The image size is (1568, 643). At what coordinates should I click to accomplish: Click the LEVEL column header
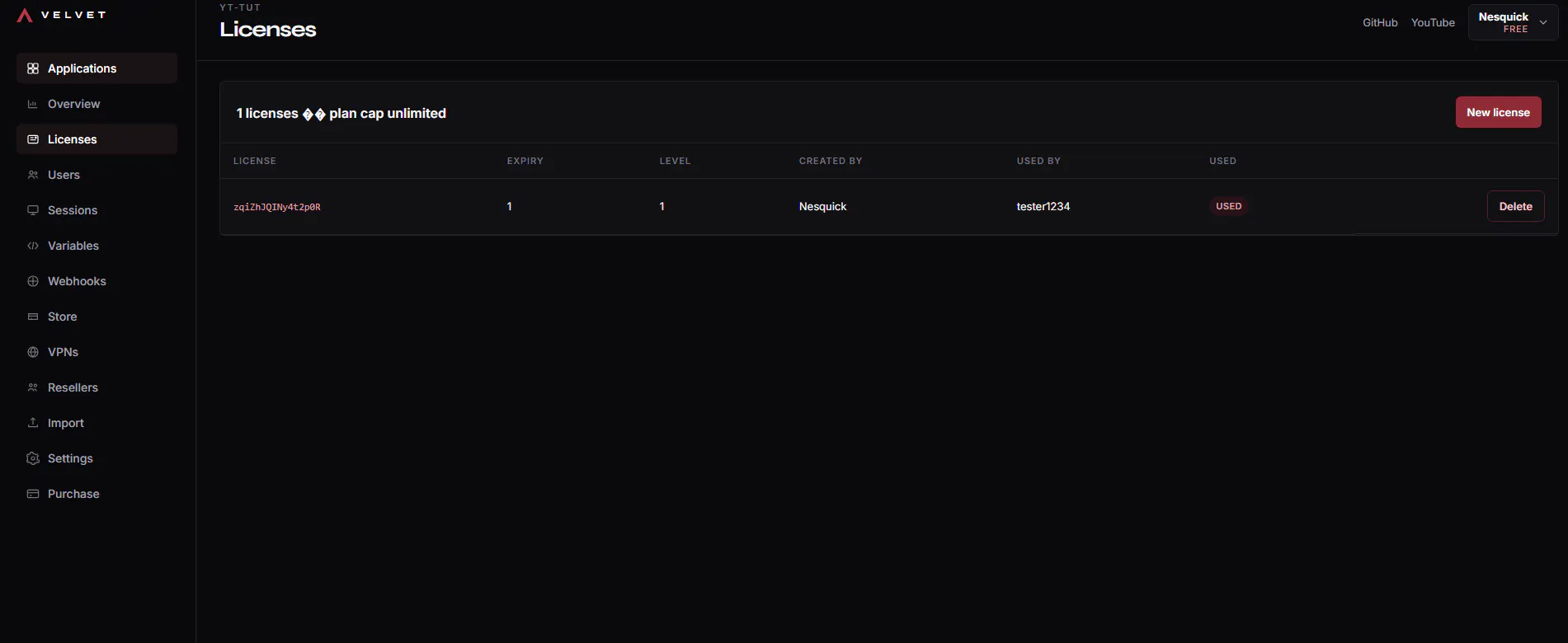point(675,161)
